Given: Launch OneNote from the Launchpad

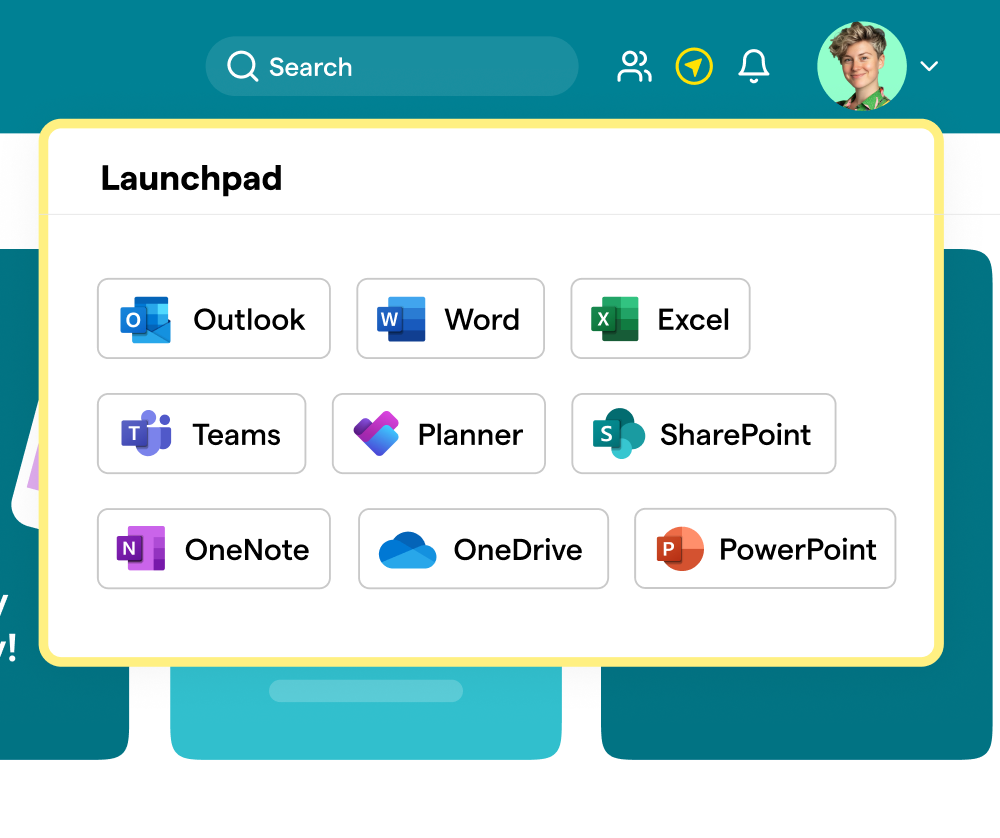Looking at the screenshot, I should [x=214, y=548].
